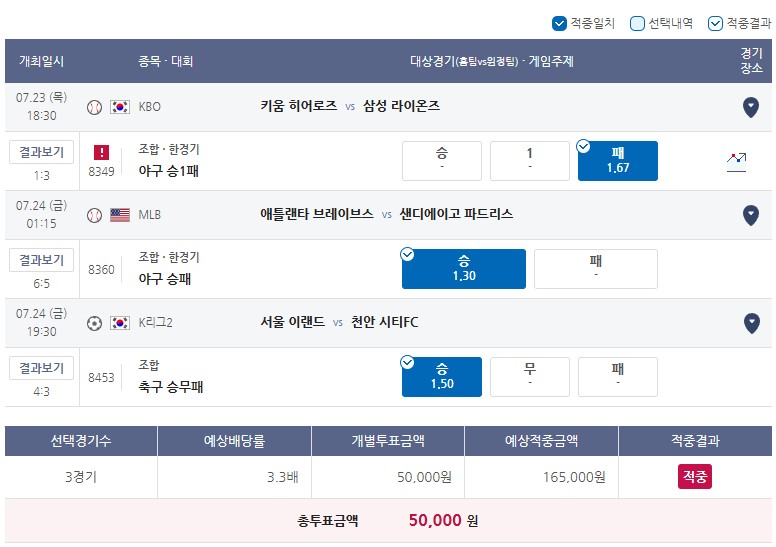Open 결과보기 for the 4:3 game

(42, 368)
